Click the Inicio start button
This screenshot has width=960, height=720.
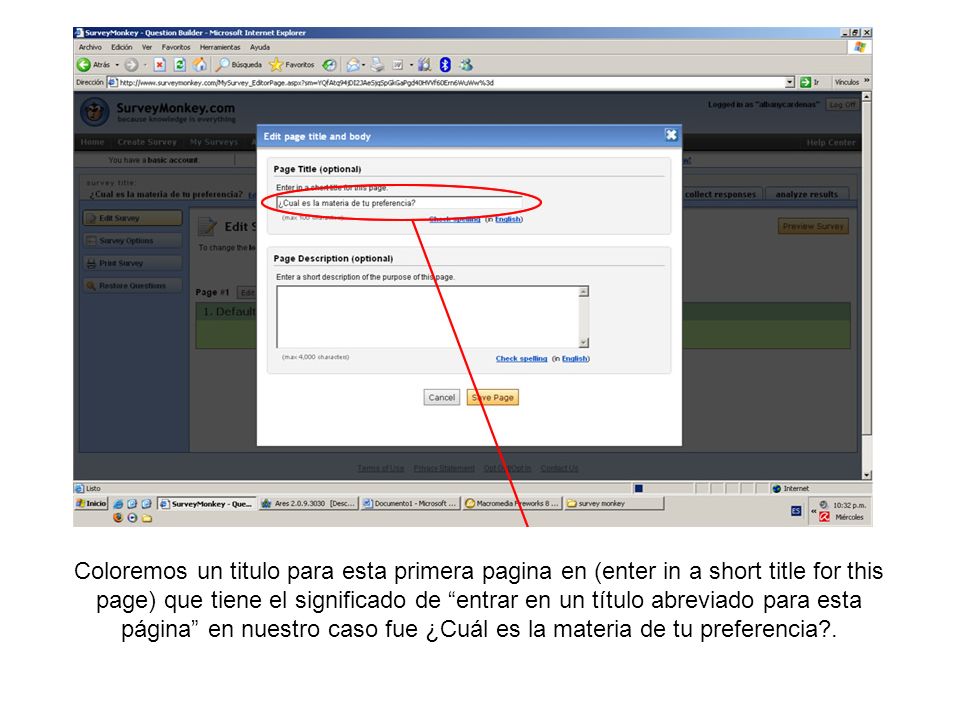click(91, 503)
